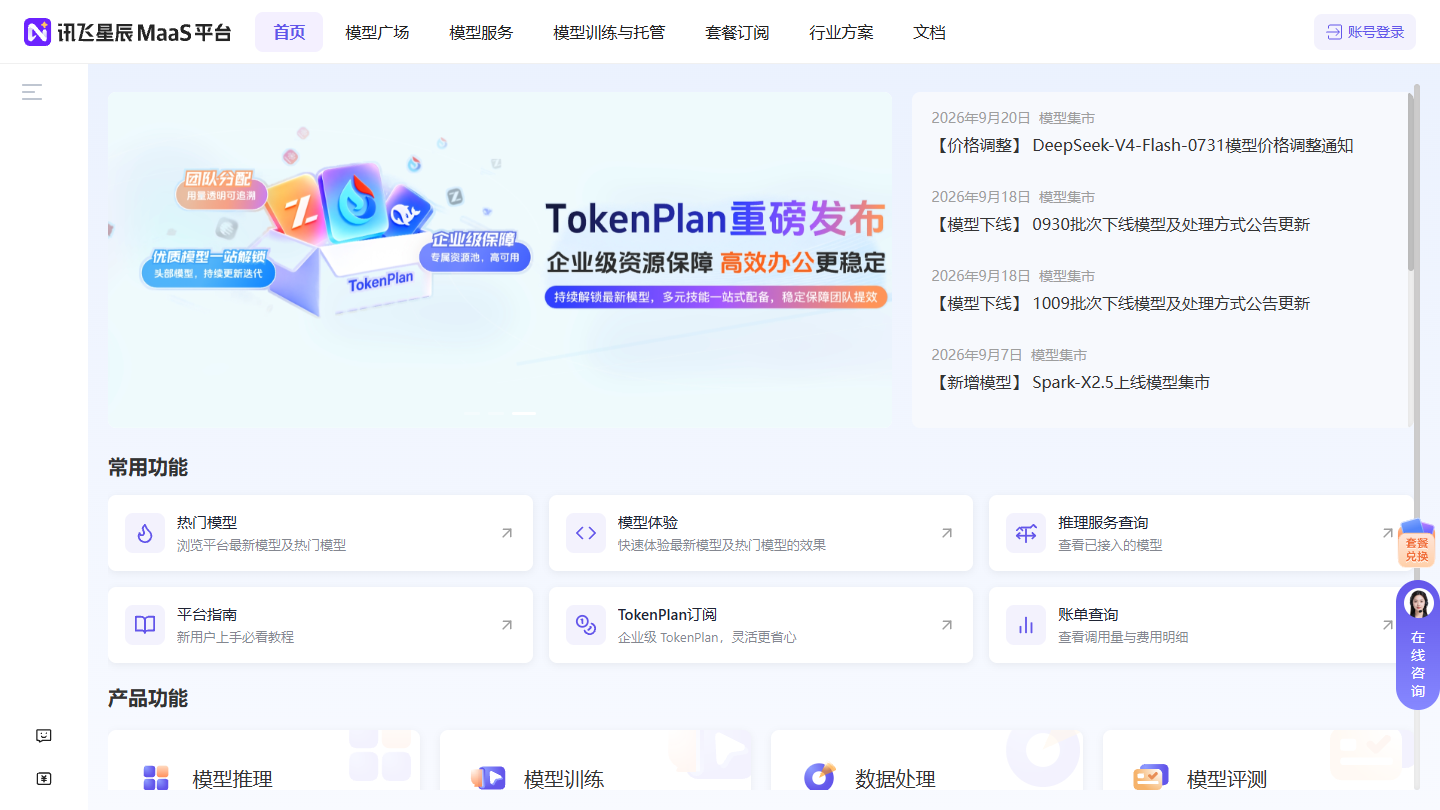Click the announcements panel scrollbar
This screenshot has height=810, width=1440.
click(1411, 182)
